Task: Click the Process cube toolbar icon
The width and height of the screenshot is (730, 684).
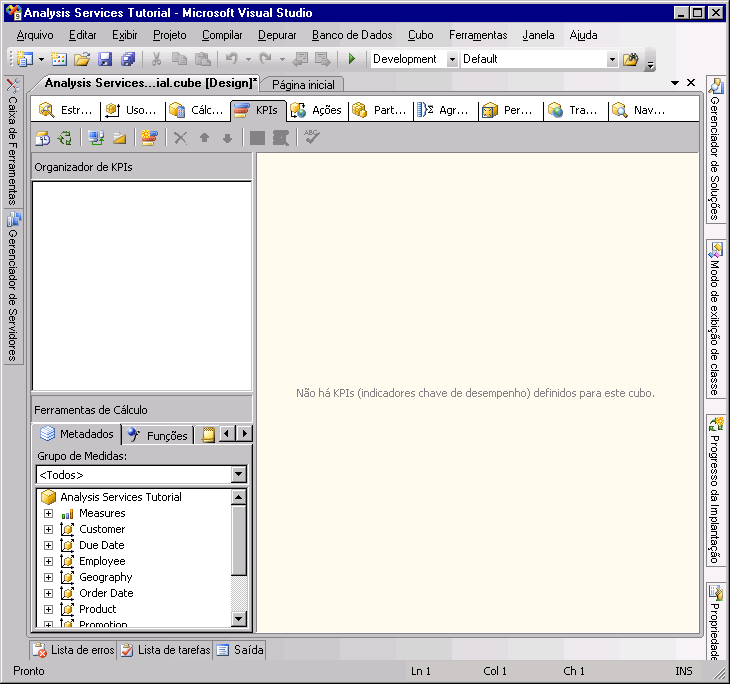Action: (x=42, y=138)
